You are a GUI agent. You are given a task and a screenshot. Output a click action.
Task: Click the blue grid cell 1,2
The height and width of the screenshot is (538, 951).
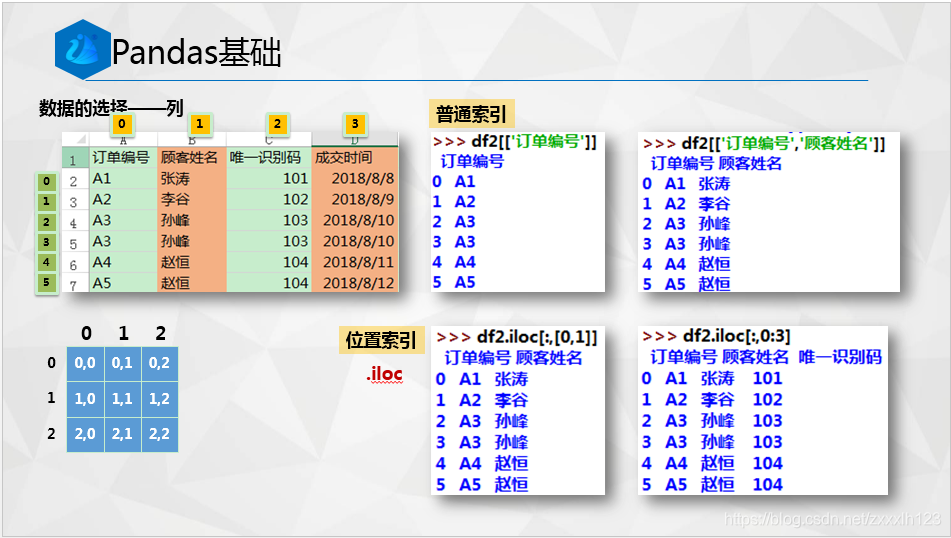[x=160, y=398]
